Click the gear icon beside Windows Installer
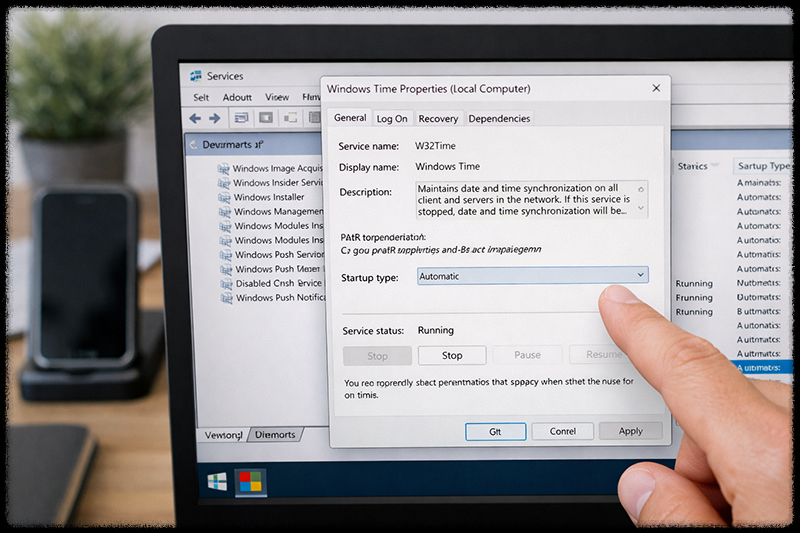This screenshot has height=533, width=800. [224, 197]
